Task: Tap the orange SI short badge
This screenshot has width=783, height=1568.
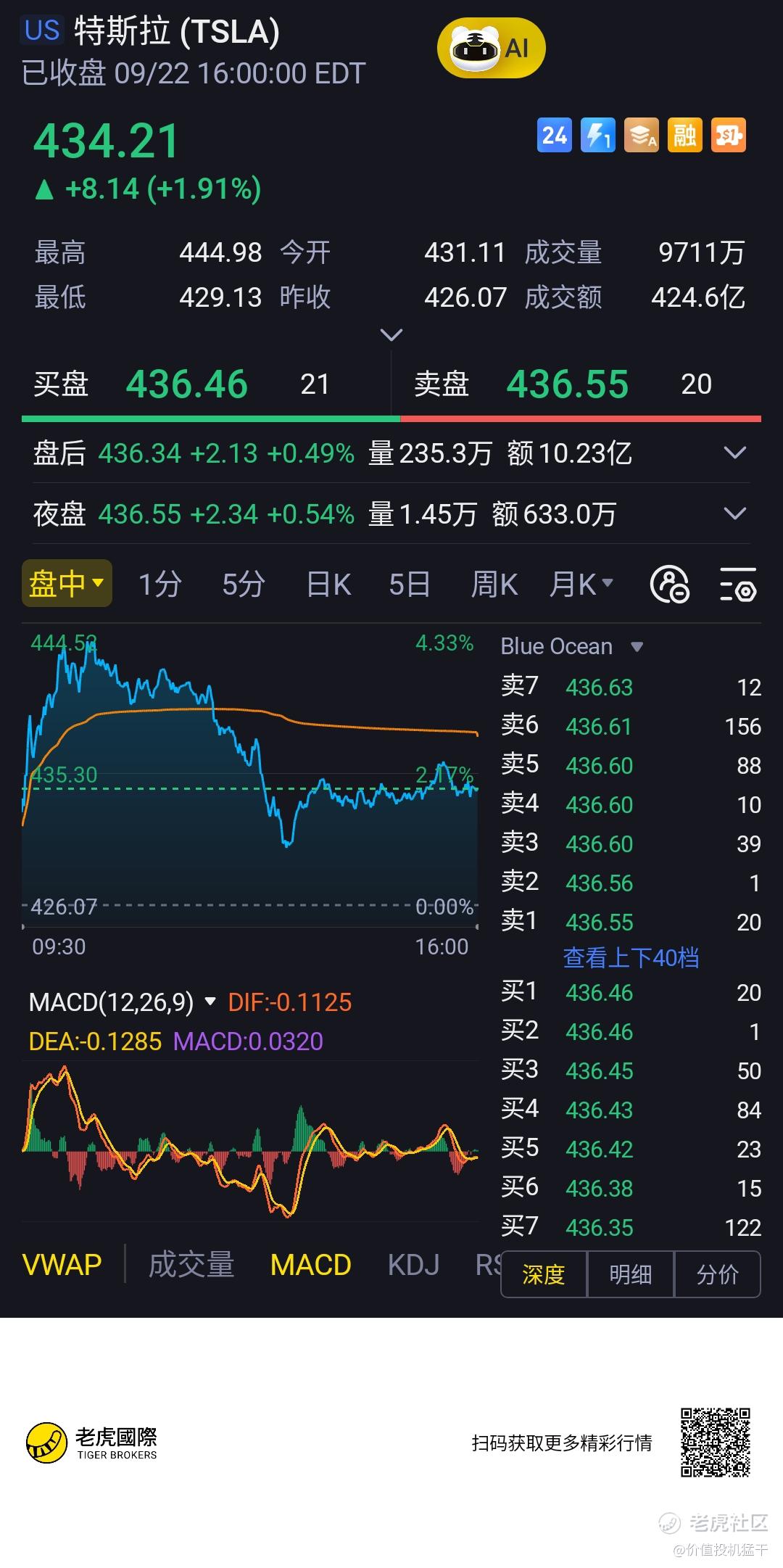Action: pyautogui.click(x=728, y=135)
